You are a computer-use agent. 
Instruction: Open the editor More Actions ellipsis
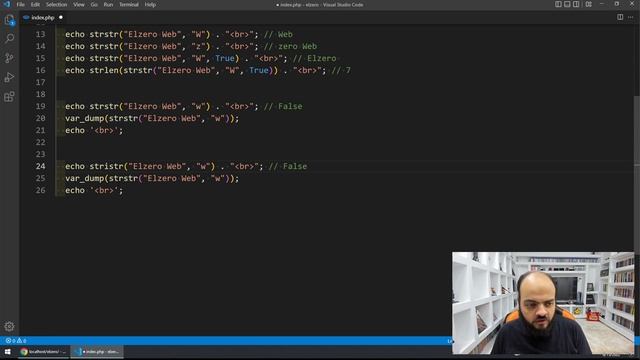coord(631,17)
